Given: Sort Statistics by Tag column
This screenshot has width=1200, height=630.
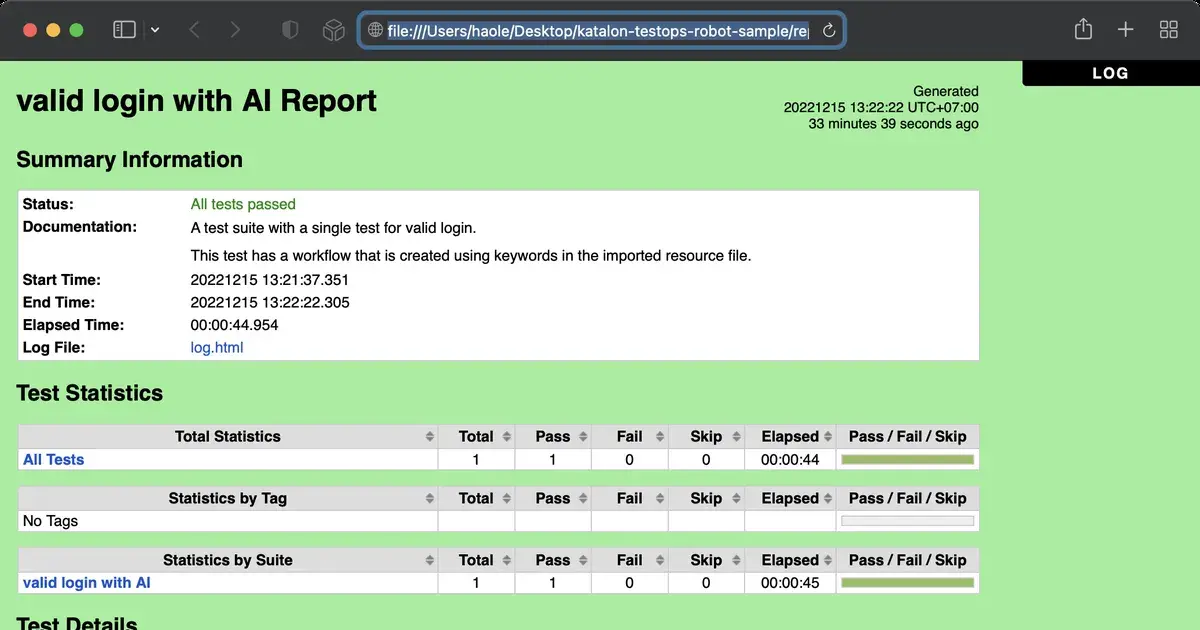Looking at the screenshot, I should pyautogui.click(x=228, y=499).
